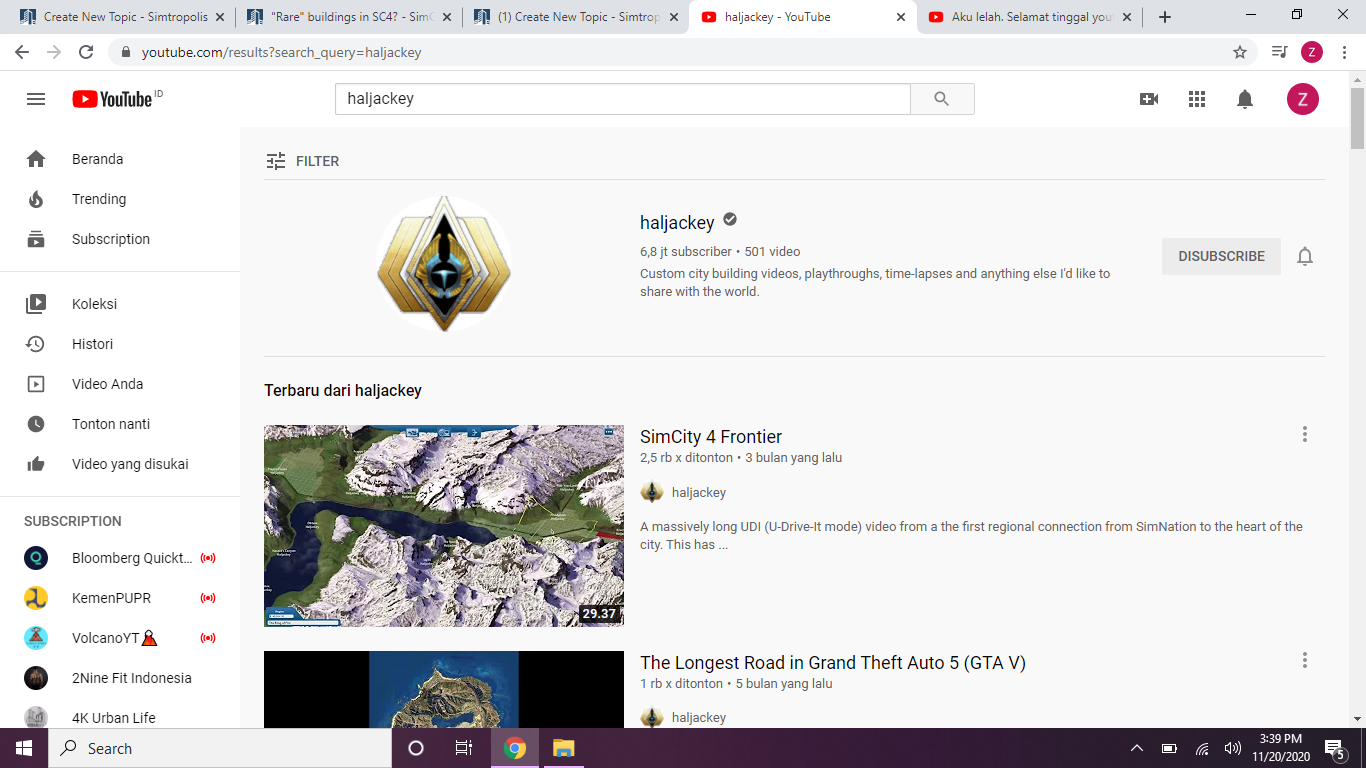Reload the page in Chrome

tap(86, 52)
